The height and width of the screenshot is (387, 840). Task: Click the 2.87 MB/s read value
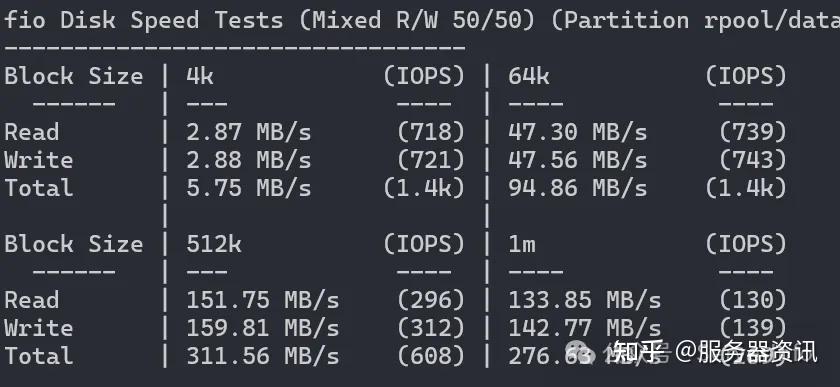249,132
